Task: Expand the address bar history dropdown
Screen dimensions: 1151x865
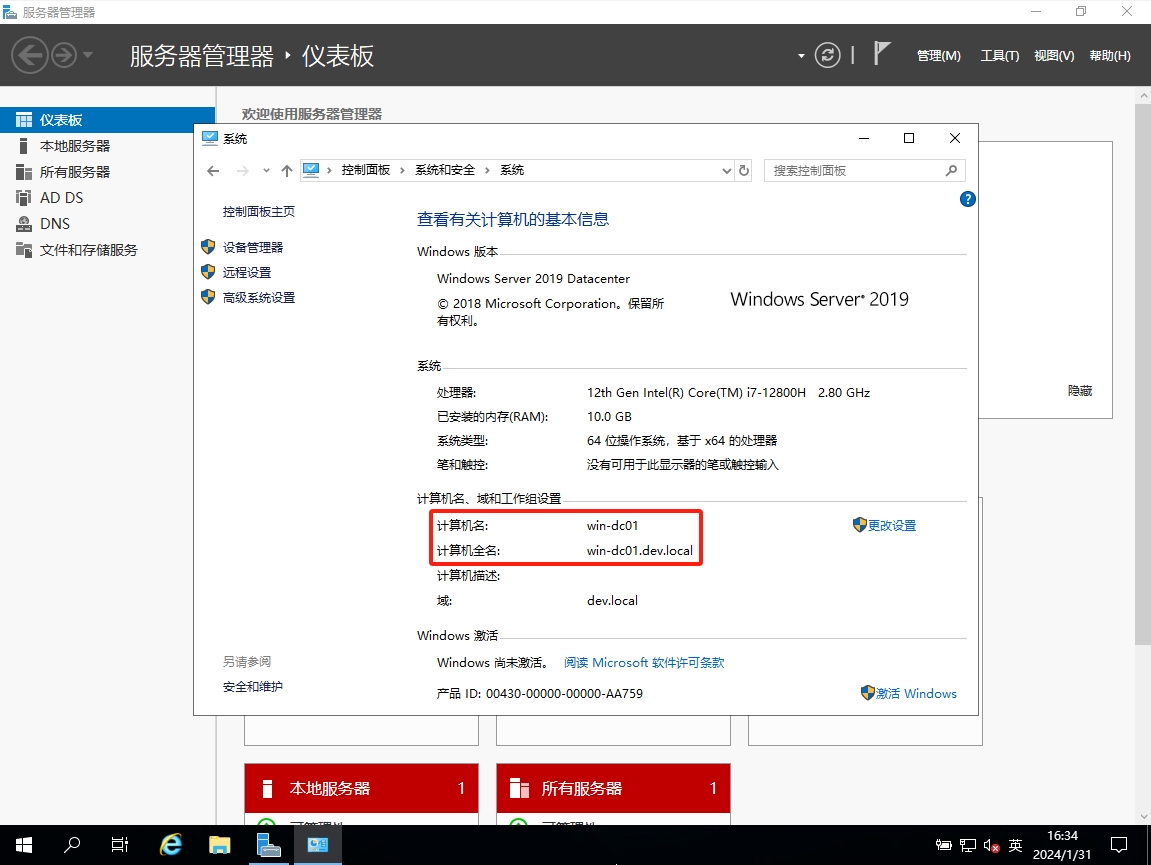Action: [x=727, y=171]
